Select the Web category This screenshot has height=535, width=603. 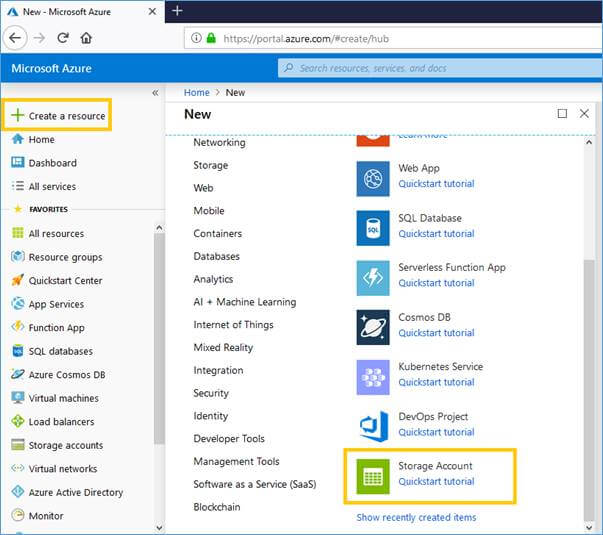pyautogui.click(x=203, y=188)
